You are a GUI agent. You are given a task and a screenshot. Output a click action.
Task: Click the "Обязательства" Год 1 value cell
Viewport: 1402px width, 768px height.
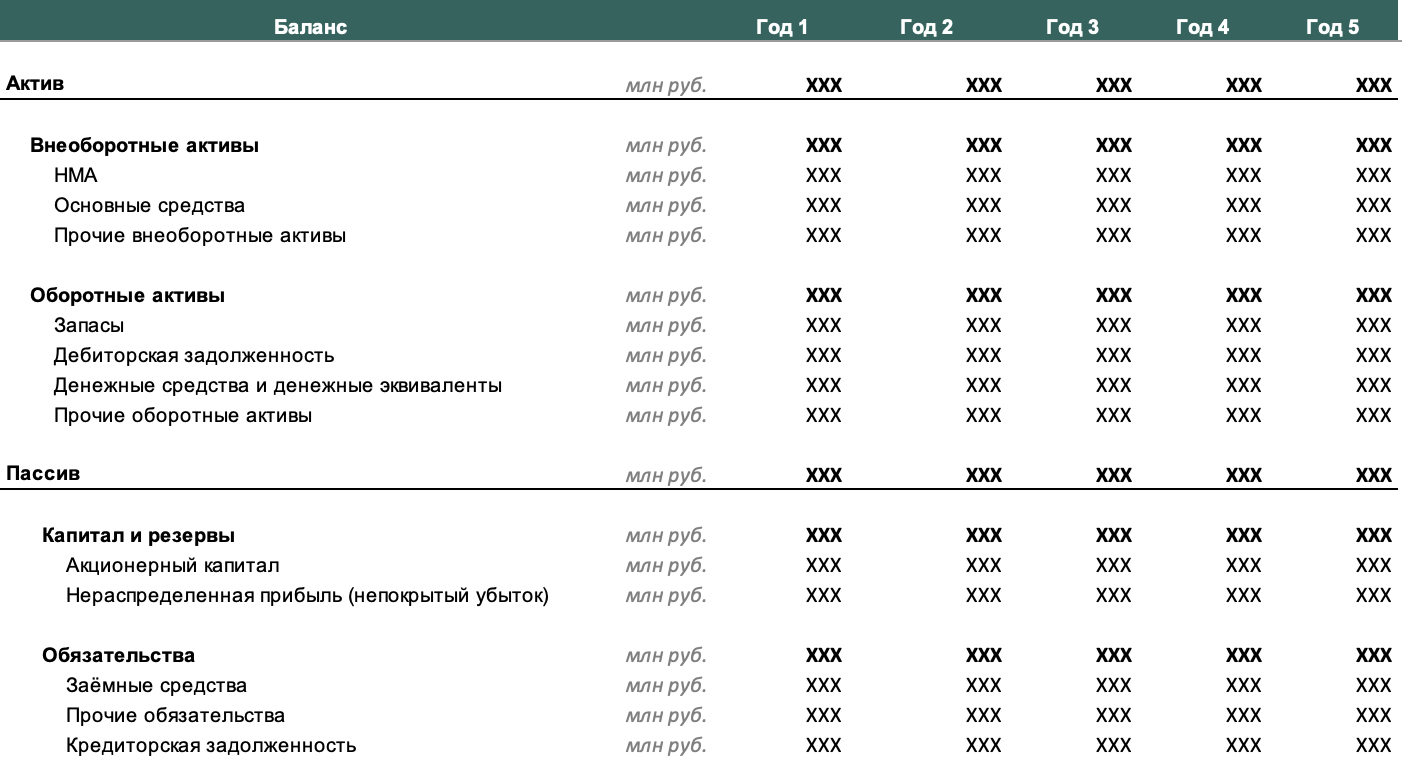pyautogui.click(x=823, y=656)
